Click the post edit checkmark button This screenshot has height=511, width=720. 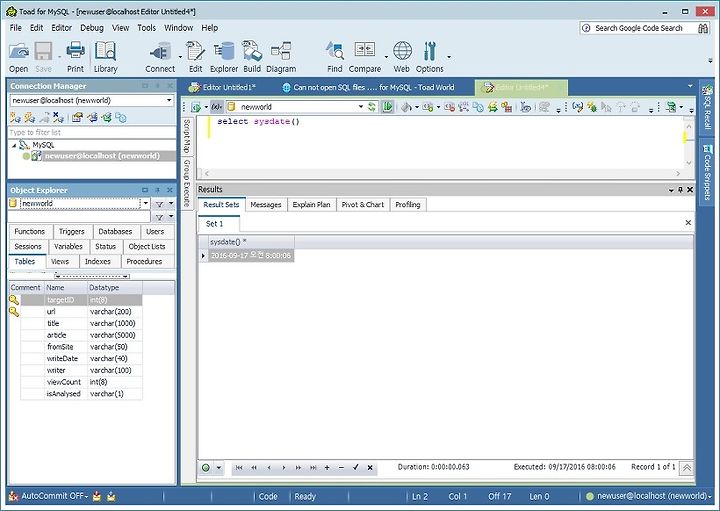355,467
